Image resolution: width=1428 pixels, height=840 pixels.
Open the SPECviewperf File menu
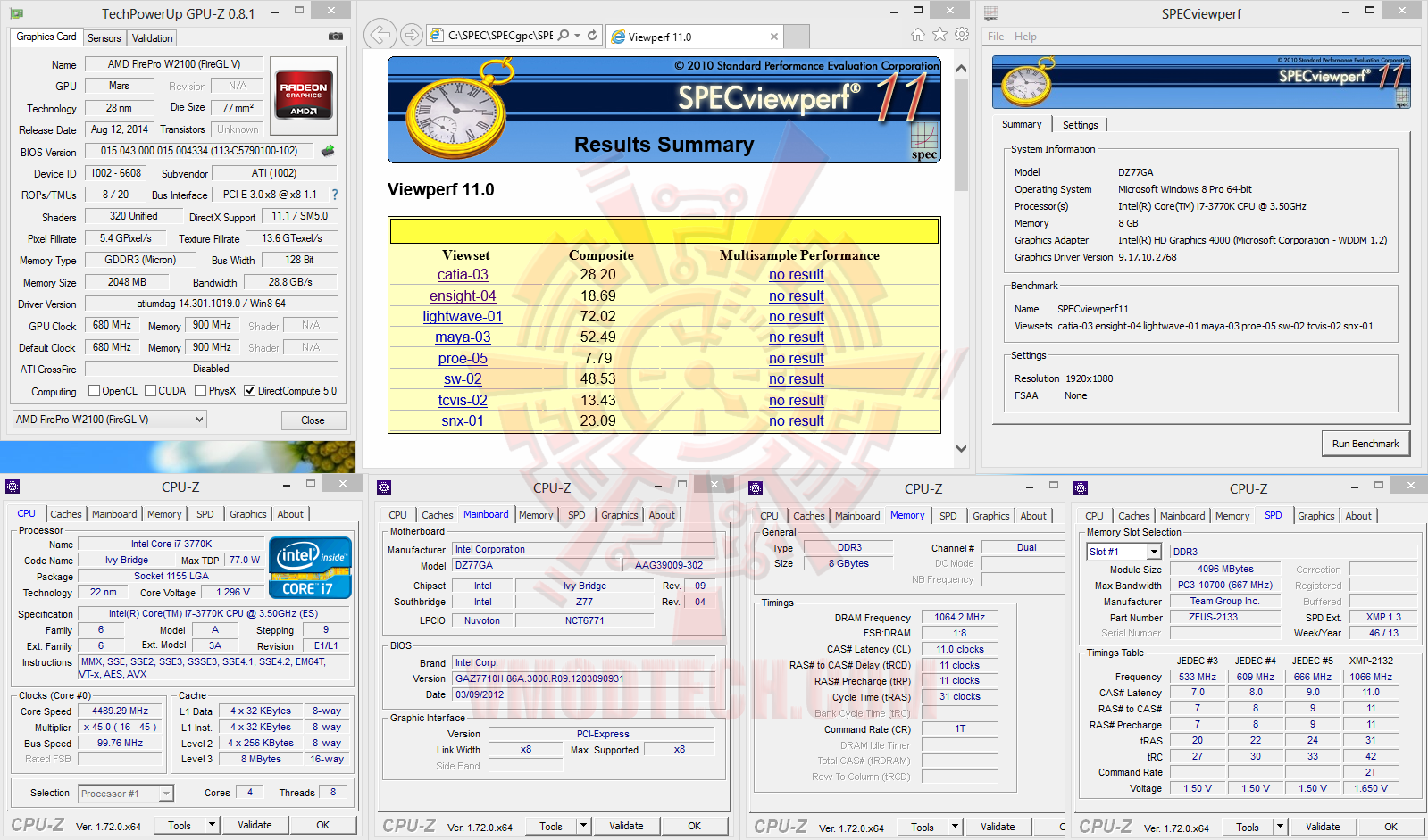pos(996,37)
